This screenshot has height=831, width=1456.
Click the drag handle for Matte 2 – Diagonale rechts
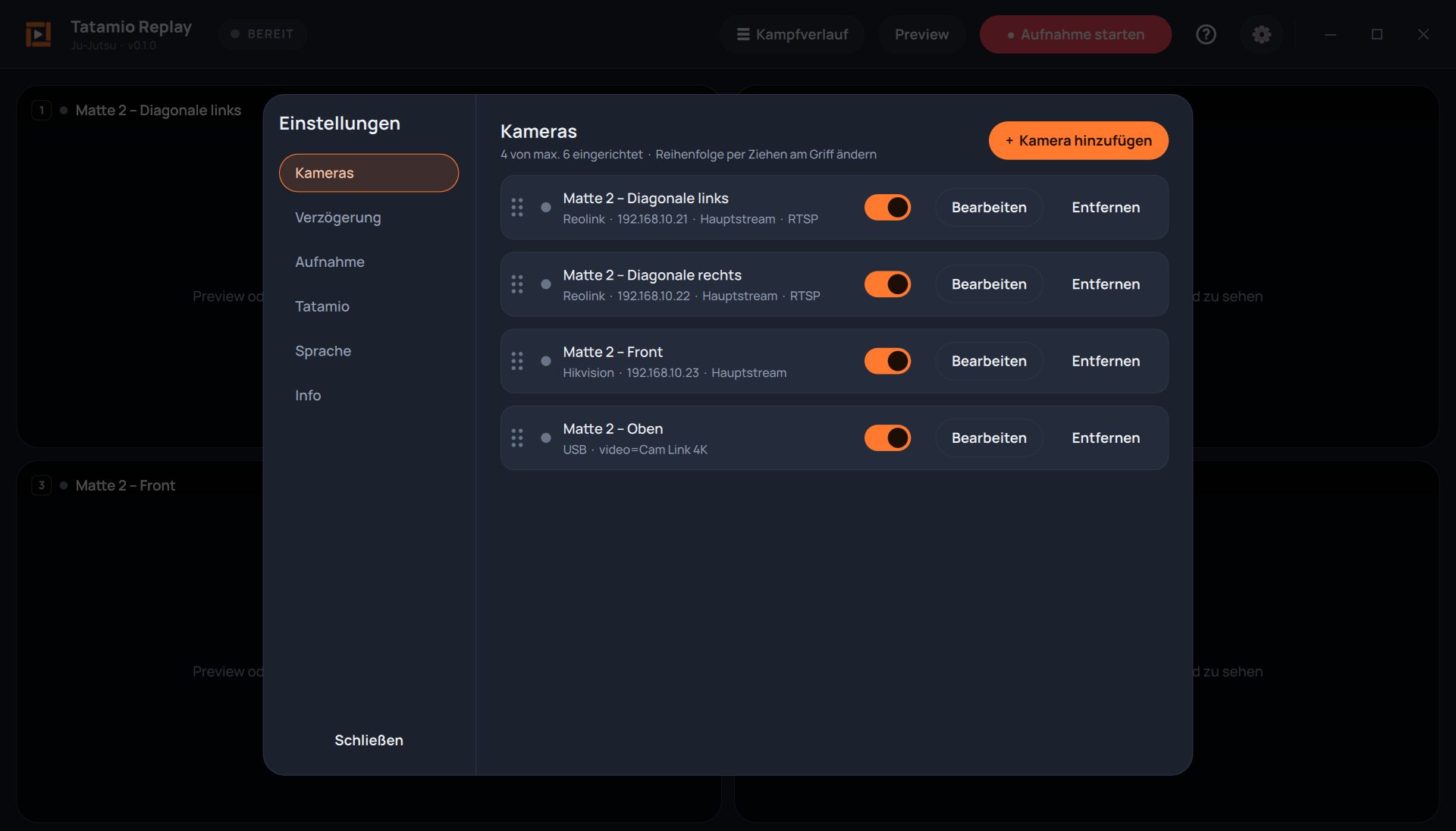(517, 284)
